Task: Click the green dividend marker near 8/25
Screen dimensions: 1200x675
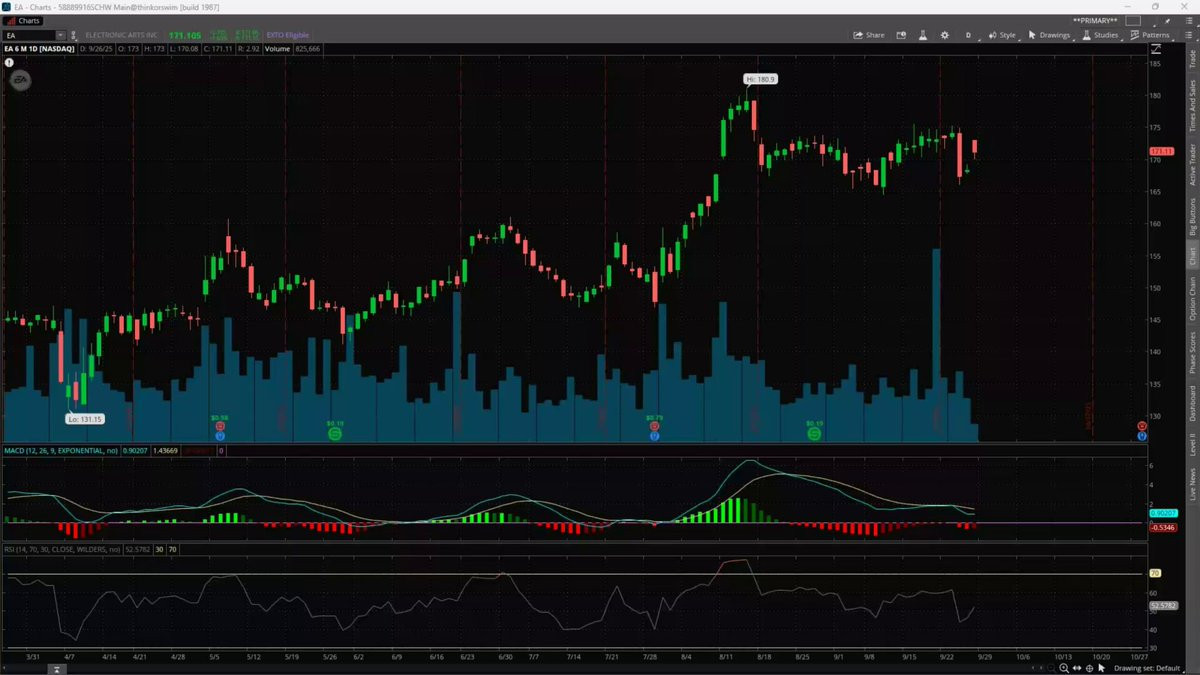Action: point(814,434)
